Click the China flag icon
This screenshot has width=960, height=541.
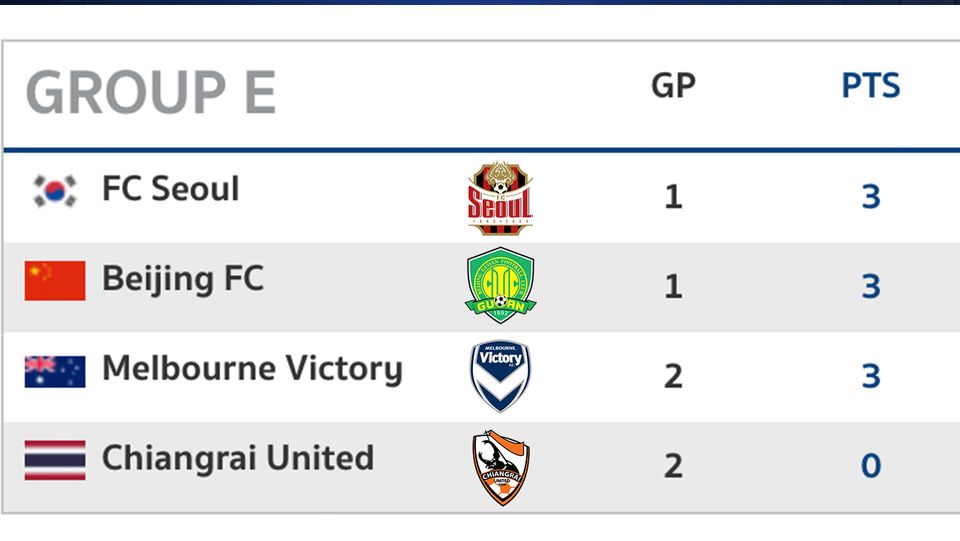[x=55, y=281]
